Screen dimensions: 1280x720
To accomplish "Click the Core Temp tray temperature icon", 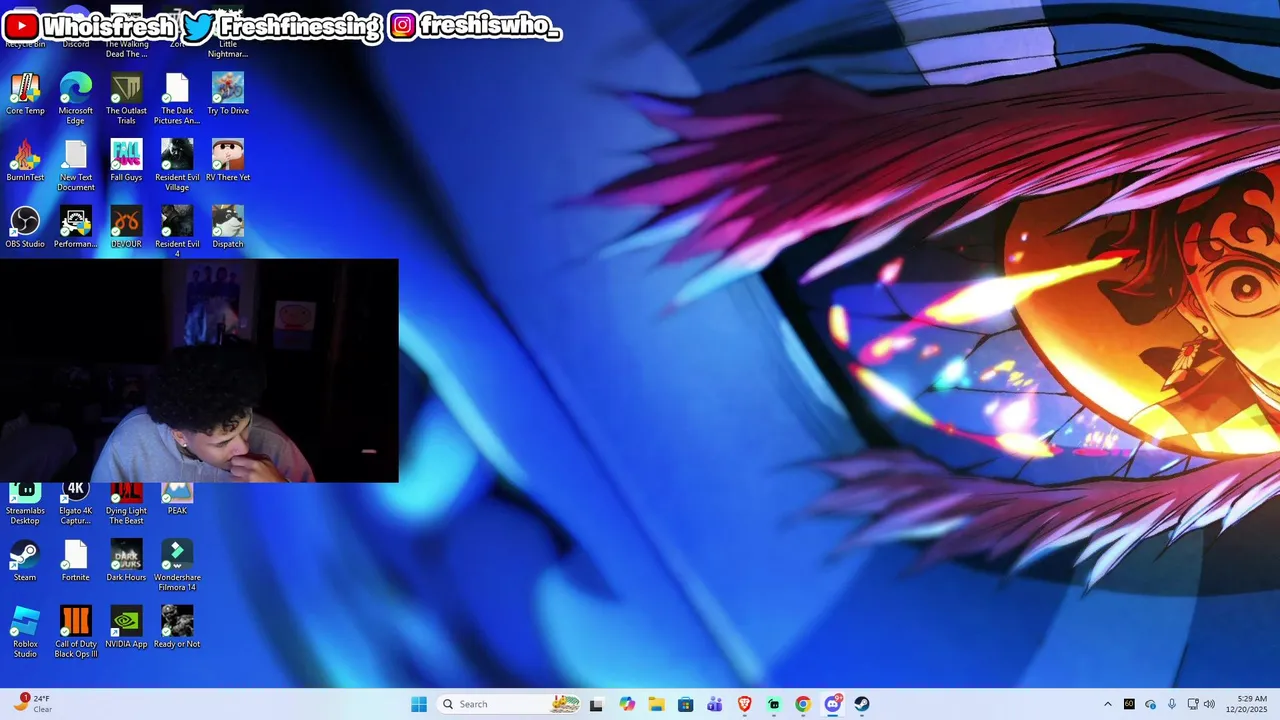I will [1129, 704].
